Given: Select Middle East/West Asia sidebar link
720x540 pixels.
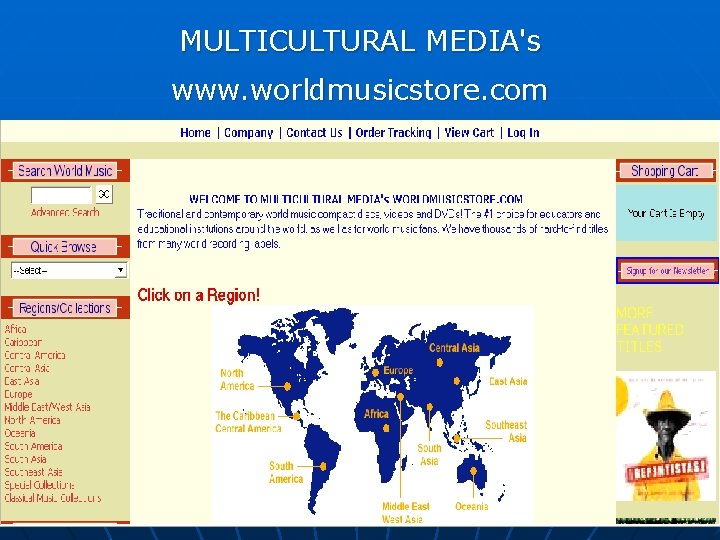Looking at the screenshot, I should click(47, 407).
